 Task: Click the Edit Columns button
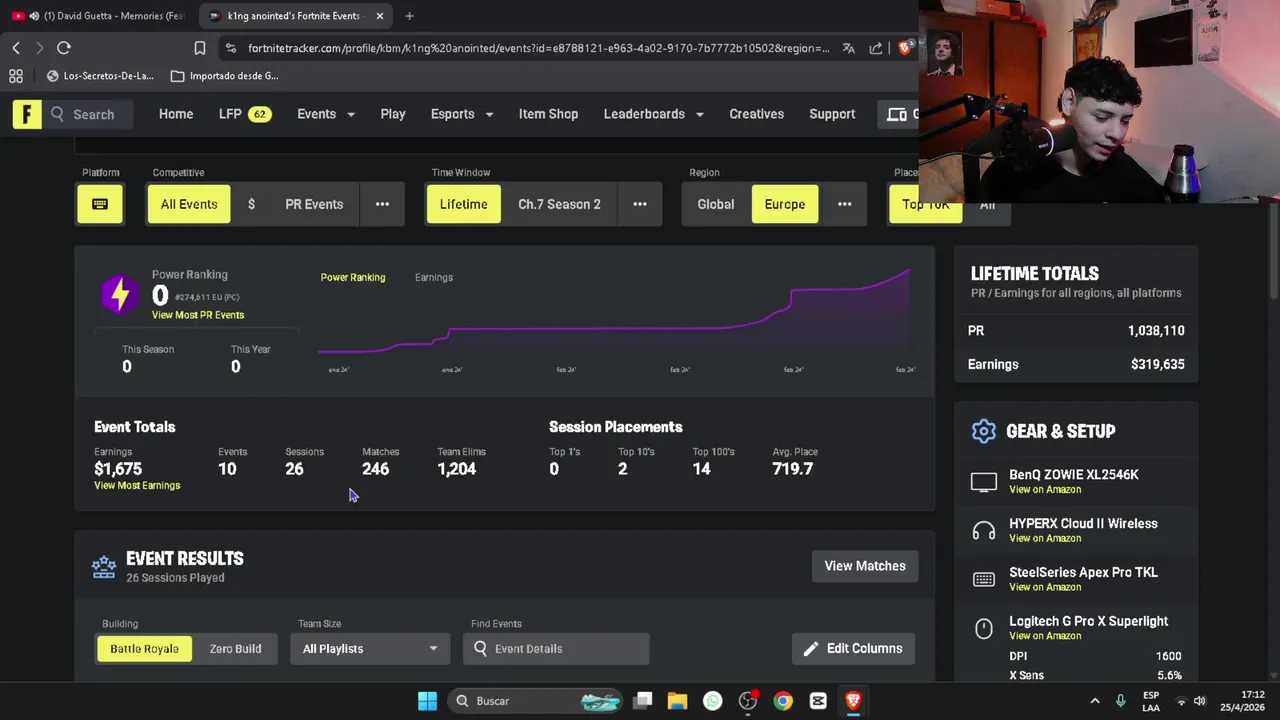point(853,649)
